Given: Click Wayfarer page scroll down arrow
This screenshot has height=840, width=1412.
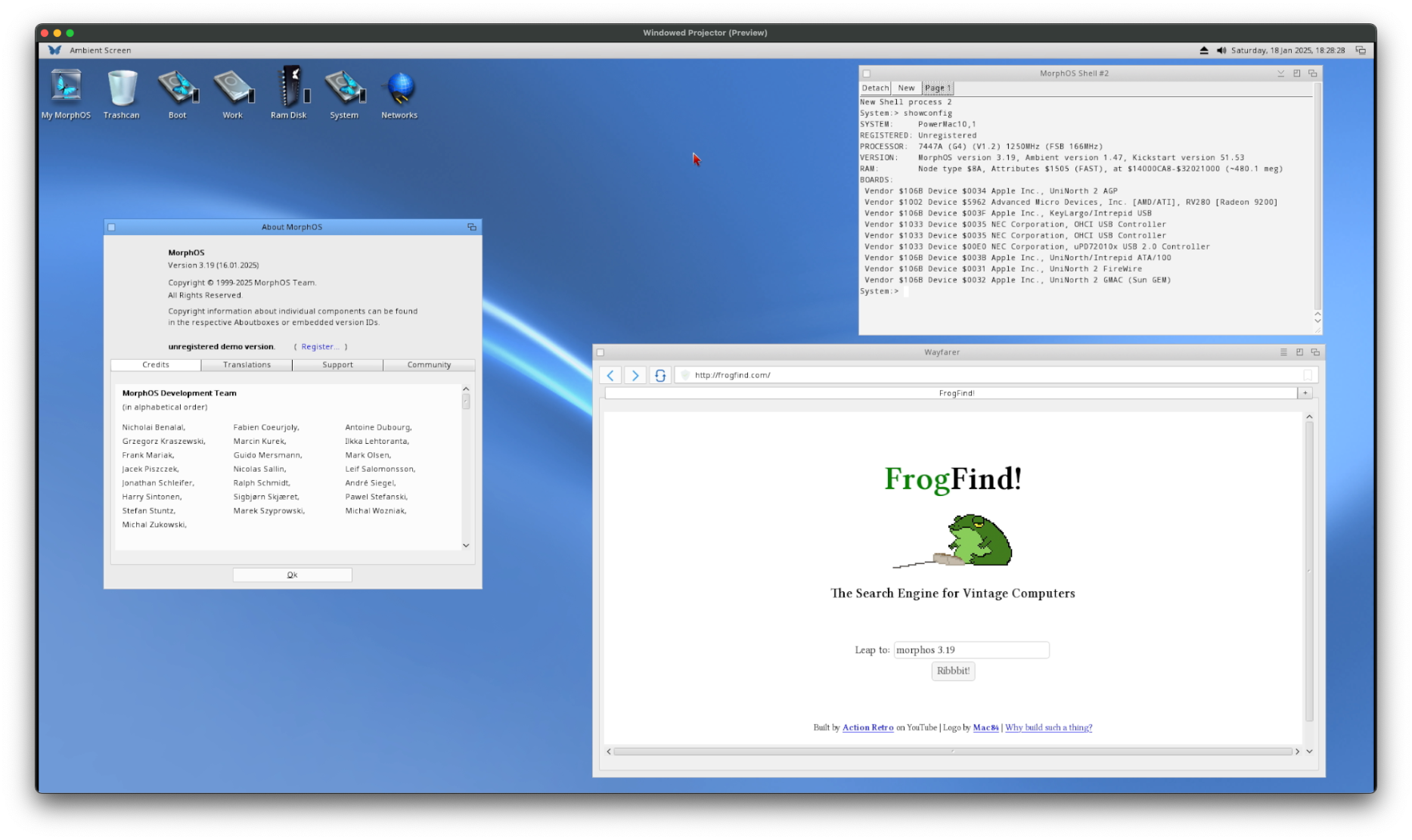Looking at the screenshot, I should pos(1309,752).
